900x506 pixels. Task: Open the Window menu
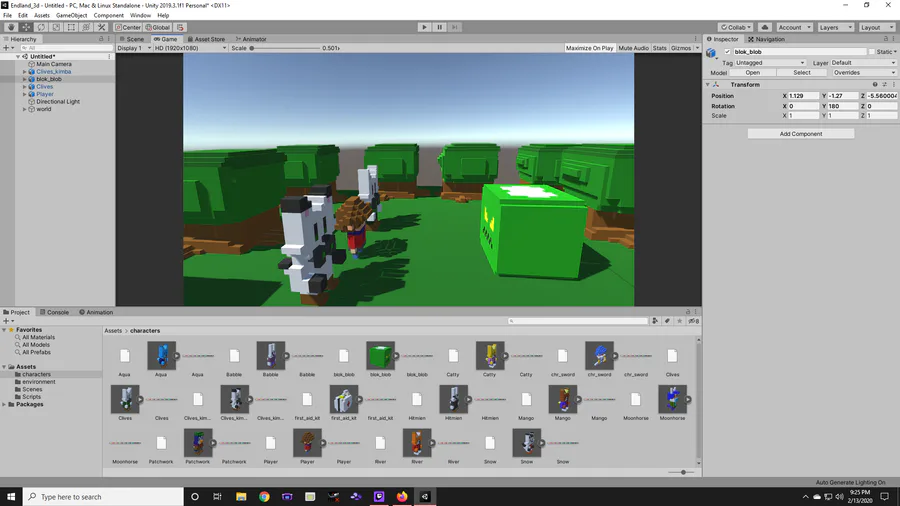[140, 15]
